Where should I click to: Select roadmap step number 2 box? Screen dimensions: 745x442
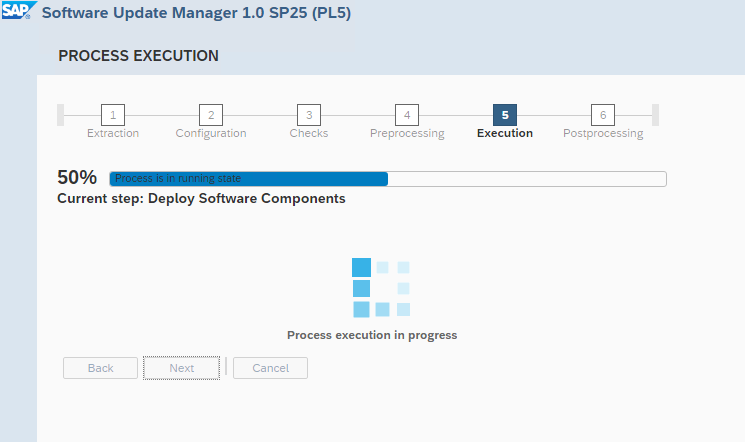tap(211, 114)
